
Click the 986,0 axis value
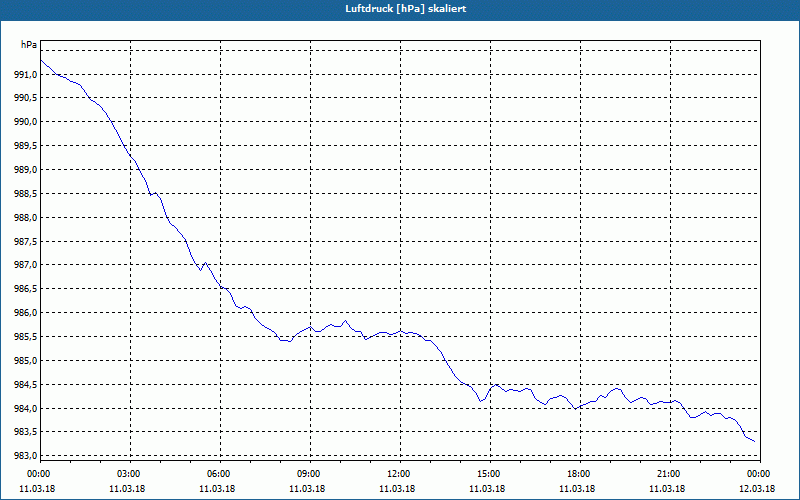[26, 313]
